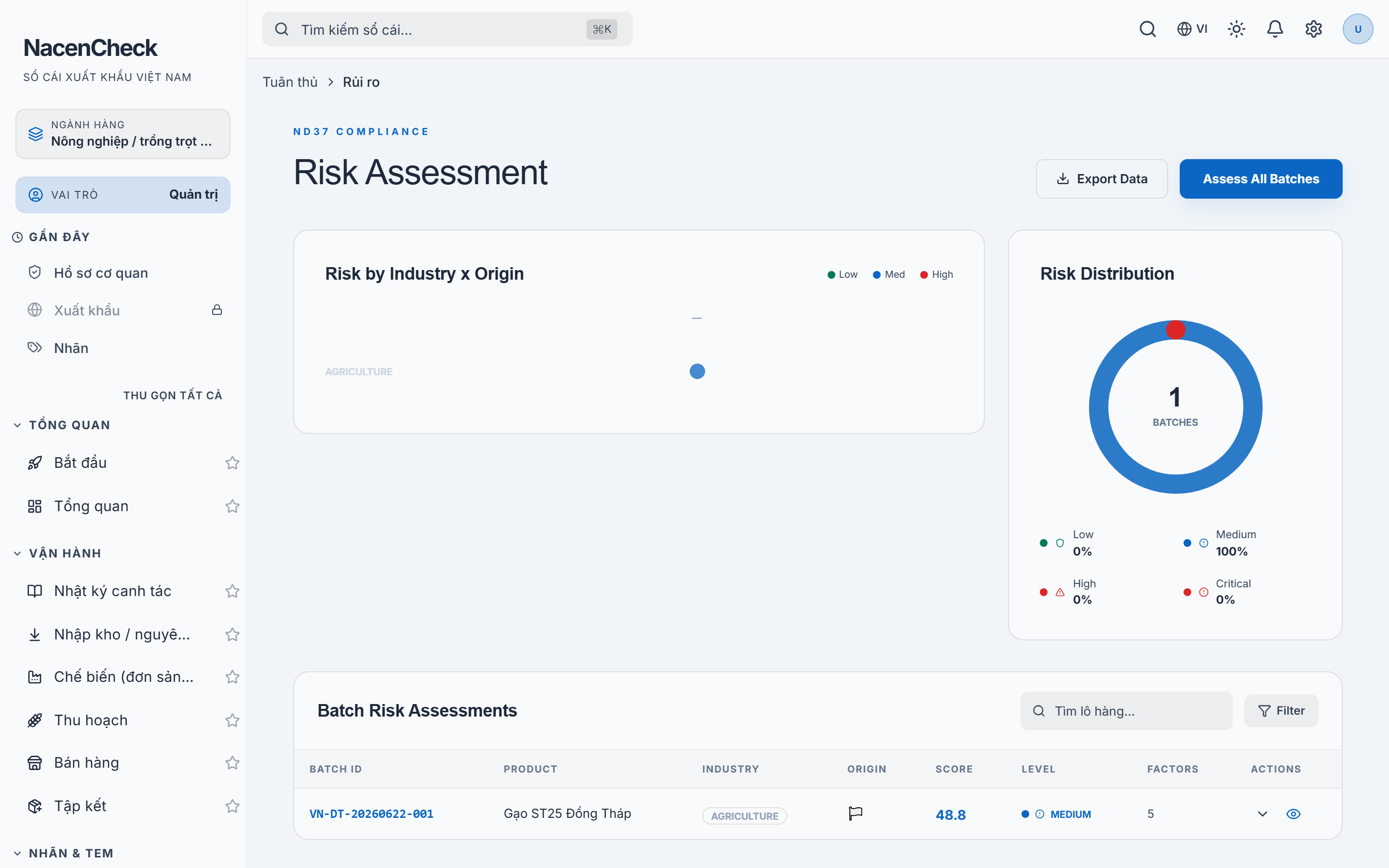The width and height of the screenshot is (1389, 868).
Task: Toggle light theme sun icon
Action: tap(1236, 29)
